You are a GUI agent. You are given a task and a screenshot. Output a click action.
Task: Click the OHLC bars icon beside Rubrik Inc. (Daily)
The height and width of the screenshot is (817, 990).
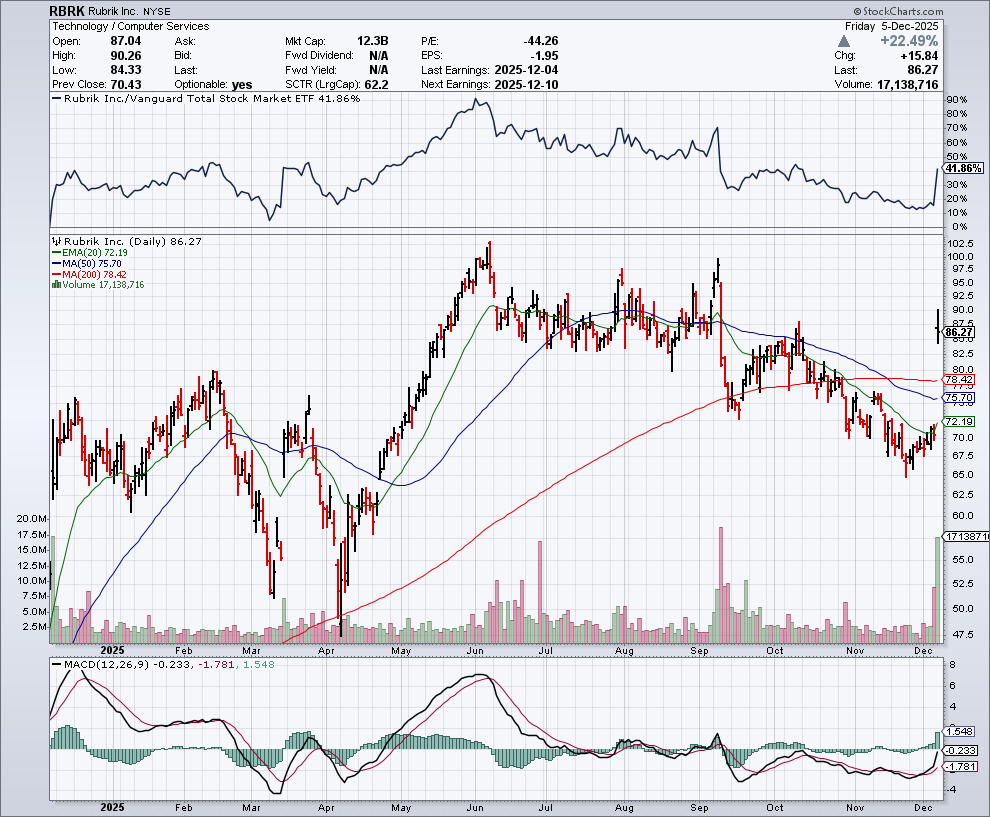(x=56, y=241)
